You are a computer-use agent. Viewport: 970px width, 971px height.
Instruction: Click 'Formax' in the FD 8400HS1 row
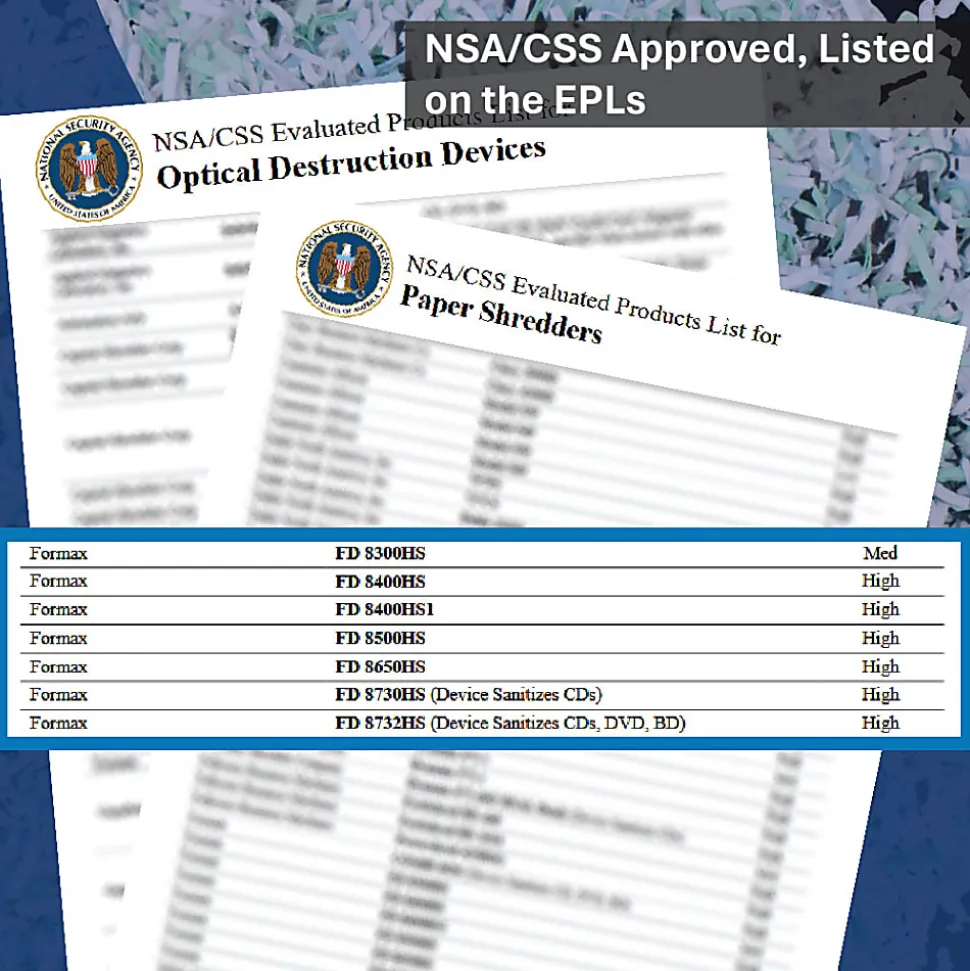pyautogui.click(x=58, y=609)
